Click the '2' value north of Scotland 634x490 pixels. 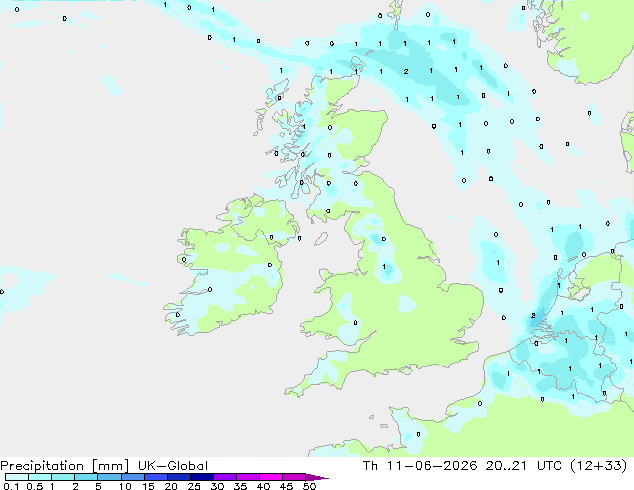(406, 72)
